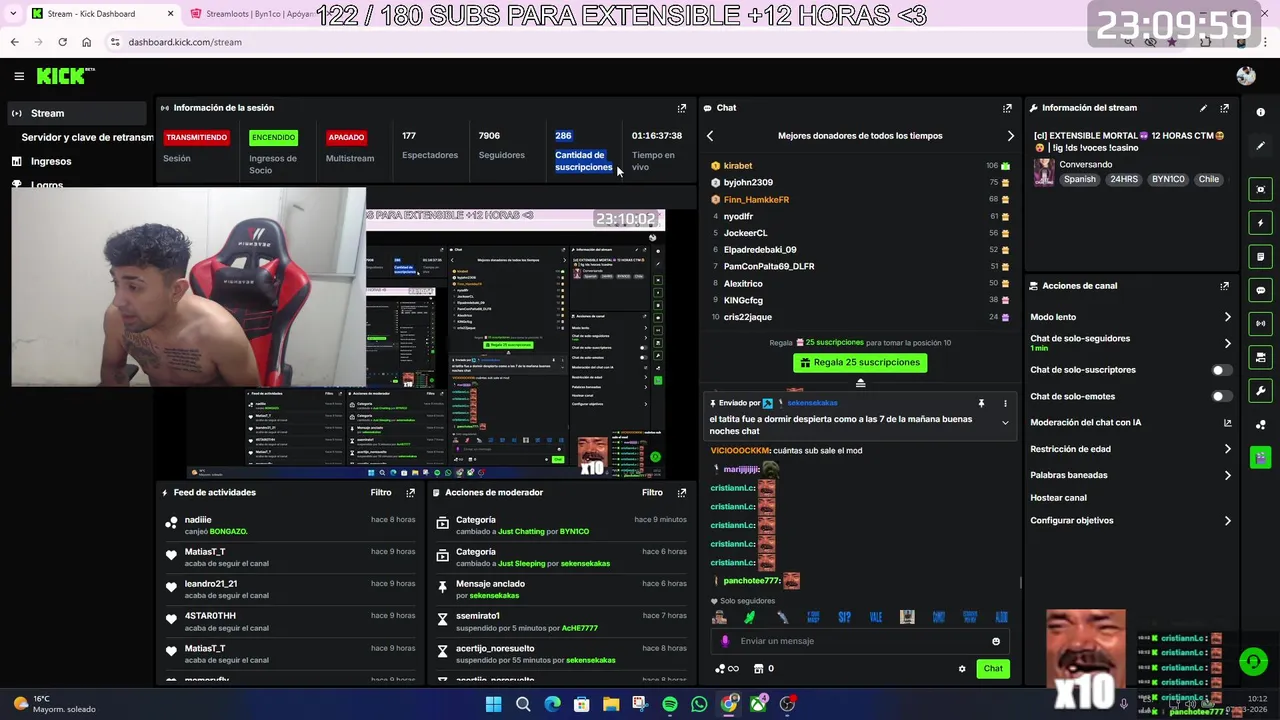Screen dimensions: 1280x720
Task: Pop out the Chat panel
Action: [1007, 108]
